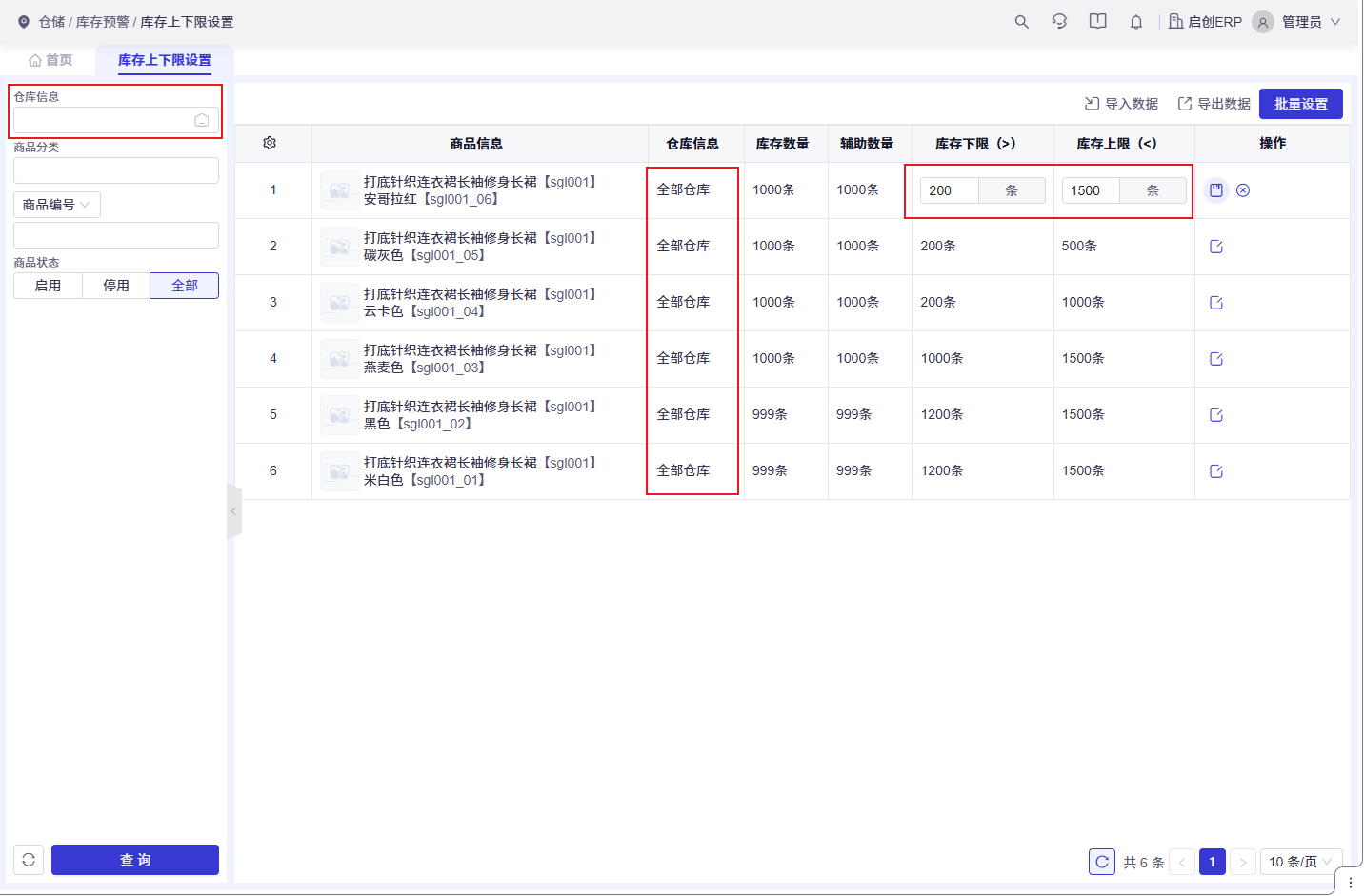
Task: Open the 仓库信息 selector field
Action: coord(116,120)
